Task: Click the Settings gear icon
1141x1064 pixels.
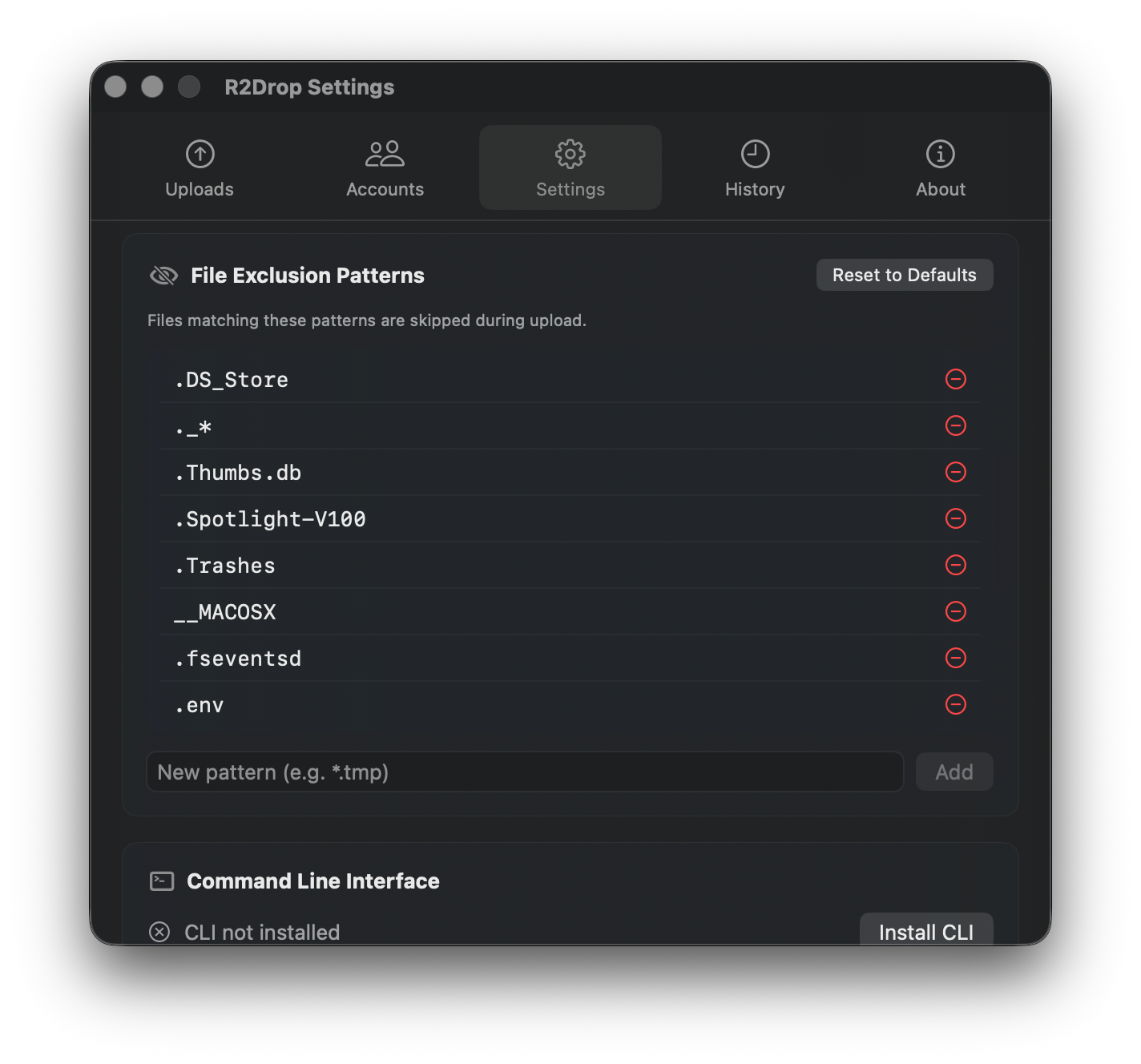Action: click(x=570, y=154)
